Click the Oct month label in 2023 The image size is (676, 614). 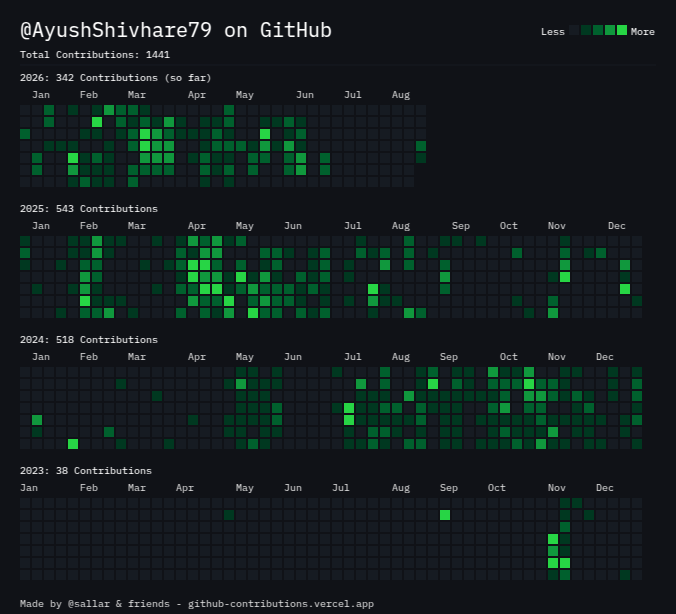(496, 488)
